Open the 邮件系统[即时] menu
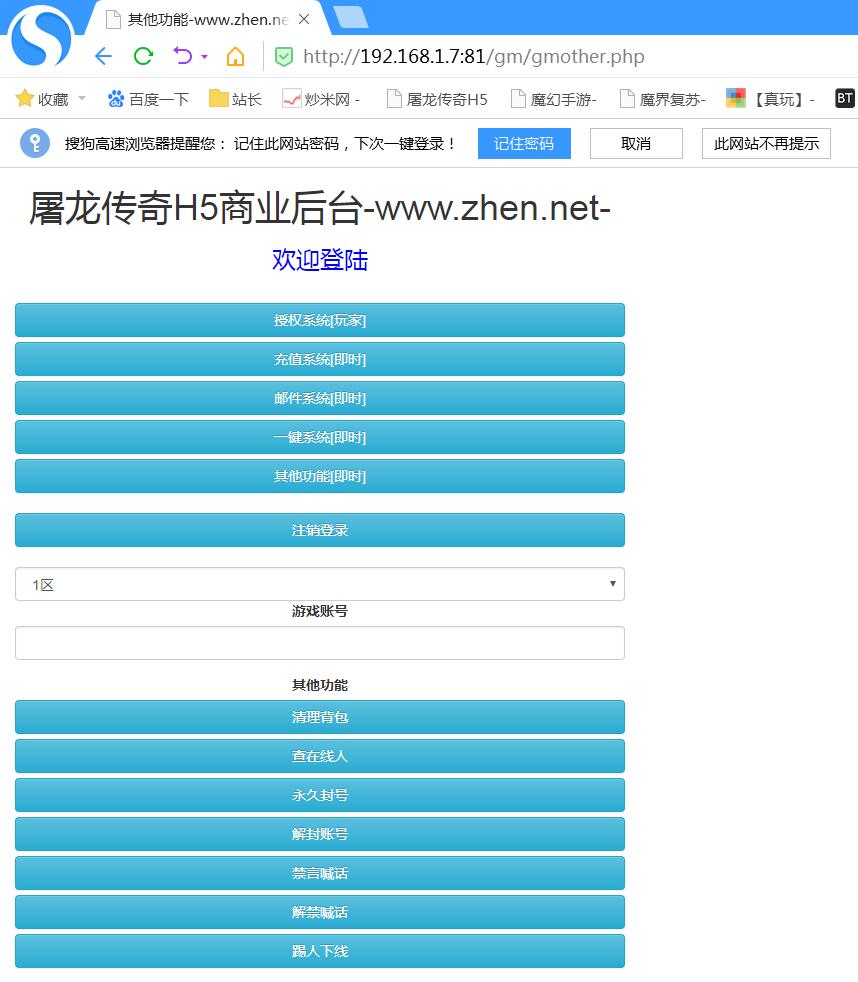 (x=320, y=398)
